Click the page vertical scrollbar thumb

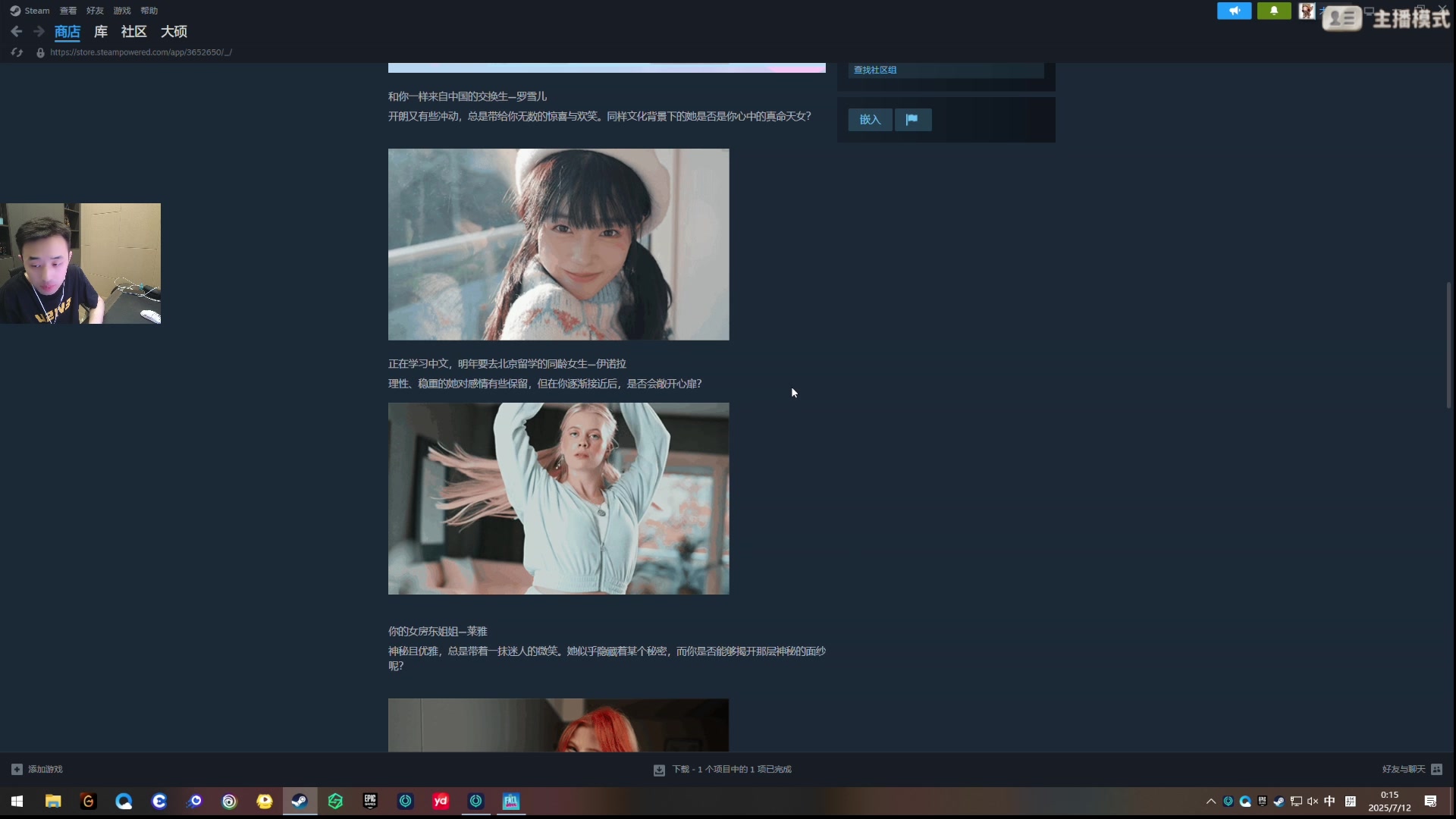[1448, 345]
